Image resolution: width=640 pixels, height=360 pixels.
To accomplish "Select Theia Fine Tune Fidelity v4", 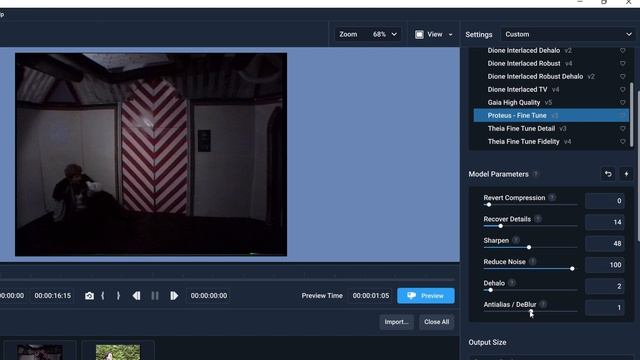I will (551, 142).
